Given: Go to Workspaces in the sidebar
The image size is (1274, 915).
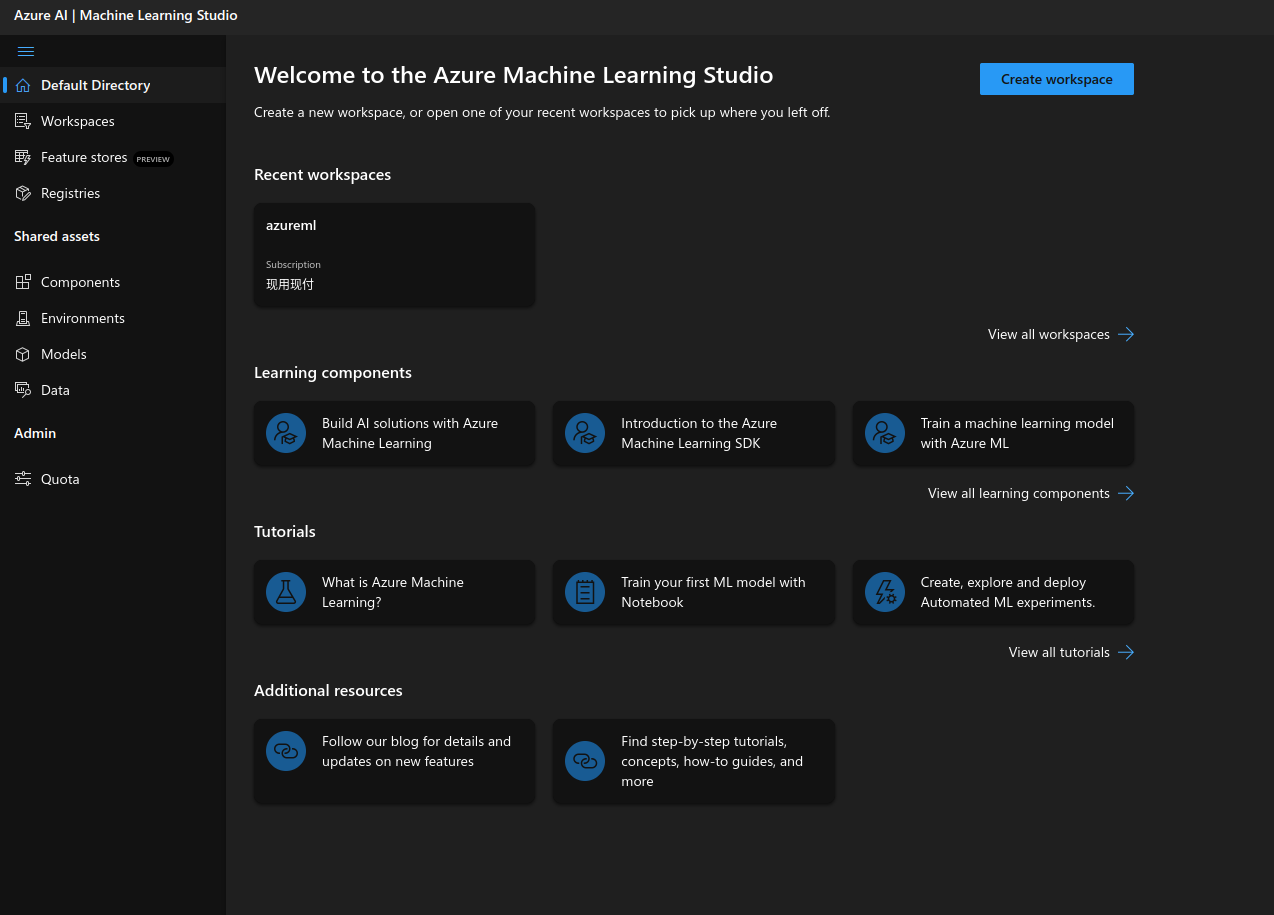Looking at the screenshot, I should tap(113, 121).
